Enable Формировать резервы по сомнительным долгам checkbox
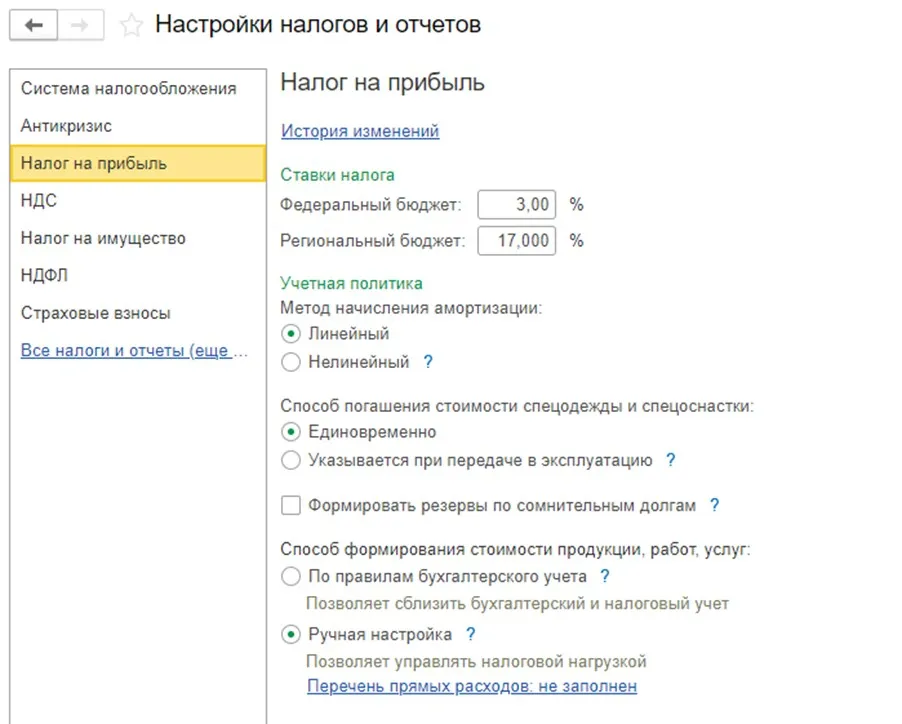This screenshot has height=724, width=902. click(x=291, y=506)
